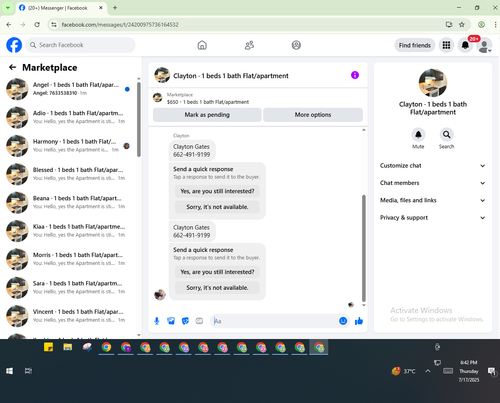Screen dimensions: 500x403
Task: Click the Chrome address bar URL
Action: click(120, 25)
